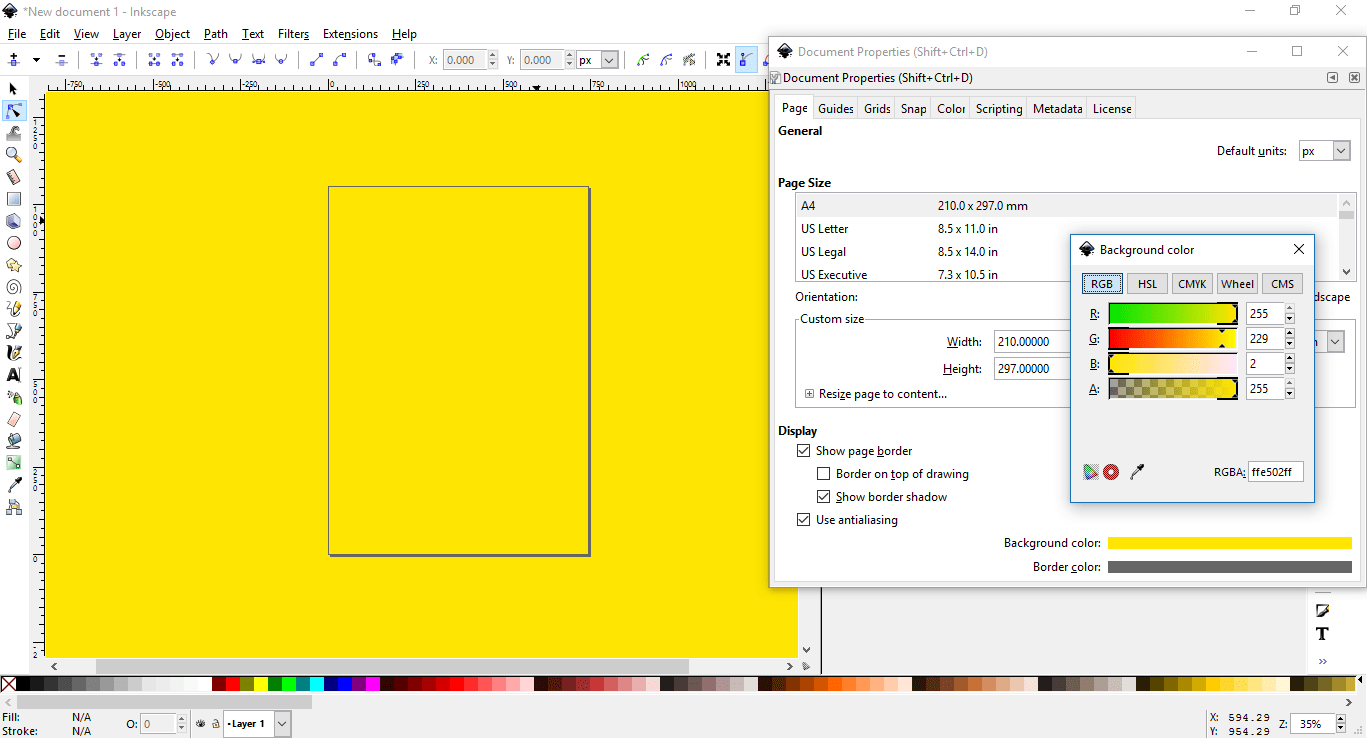Select the Rectangle tool

pyautogui.click(x=14, y=198)
